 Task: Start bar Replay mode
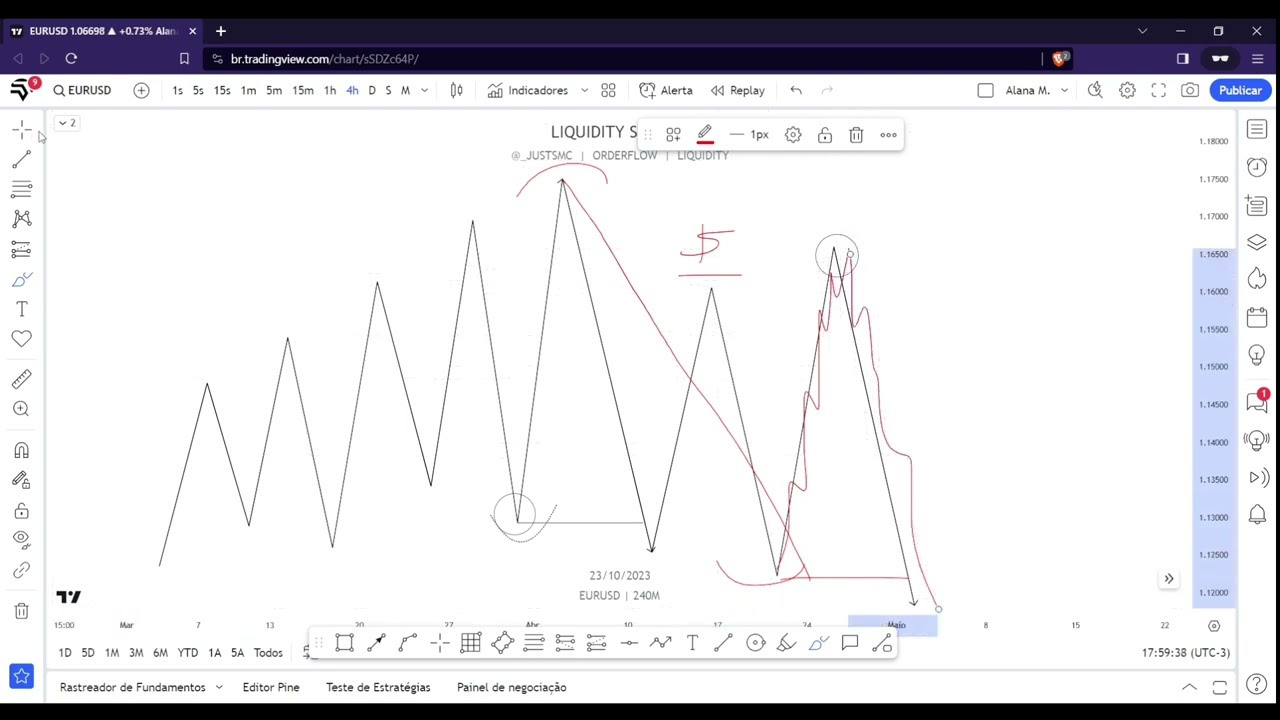pos(738,90)
